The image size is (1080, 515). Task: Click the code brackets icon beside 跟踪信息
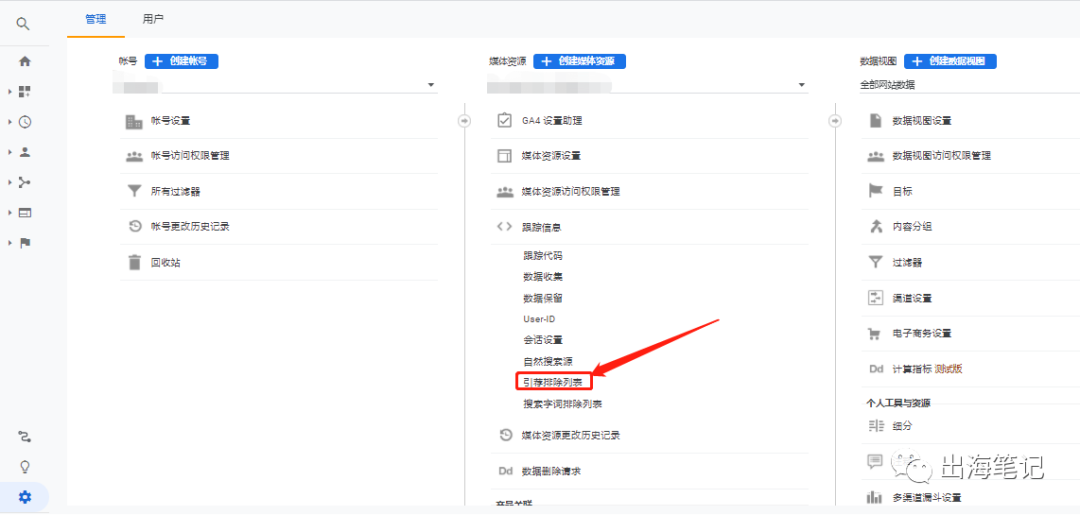(x=504, y=227)
